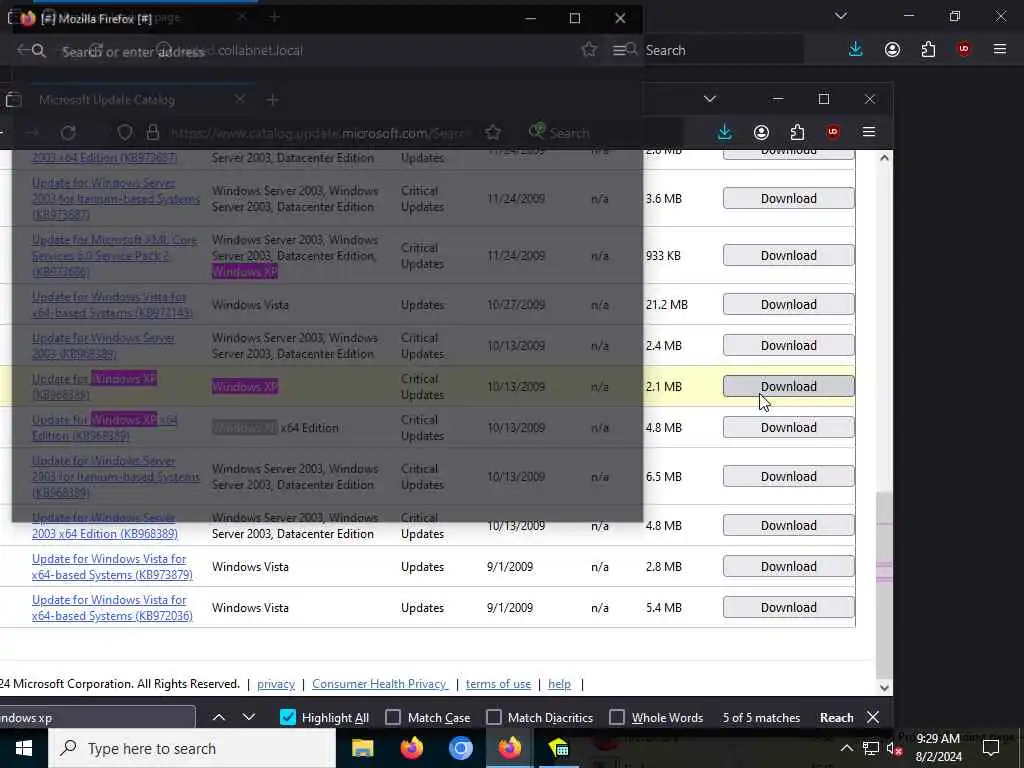Screen dimensions: 1024x768
Task: Bookmark the catalog.update.microsoft.com page with the star
Action: pyautogui.click(x=493, y=133)
